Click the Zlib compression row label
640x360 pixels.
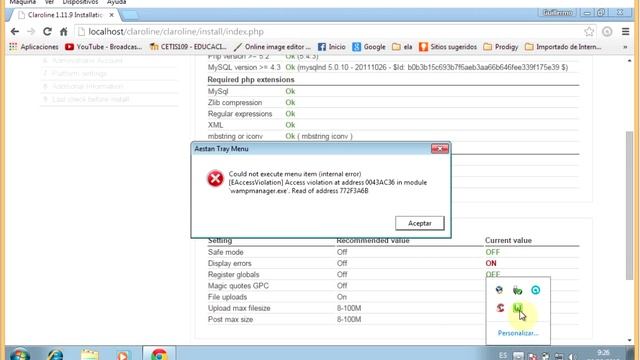(235, 102)
